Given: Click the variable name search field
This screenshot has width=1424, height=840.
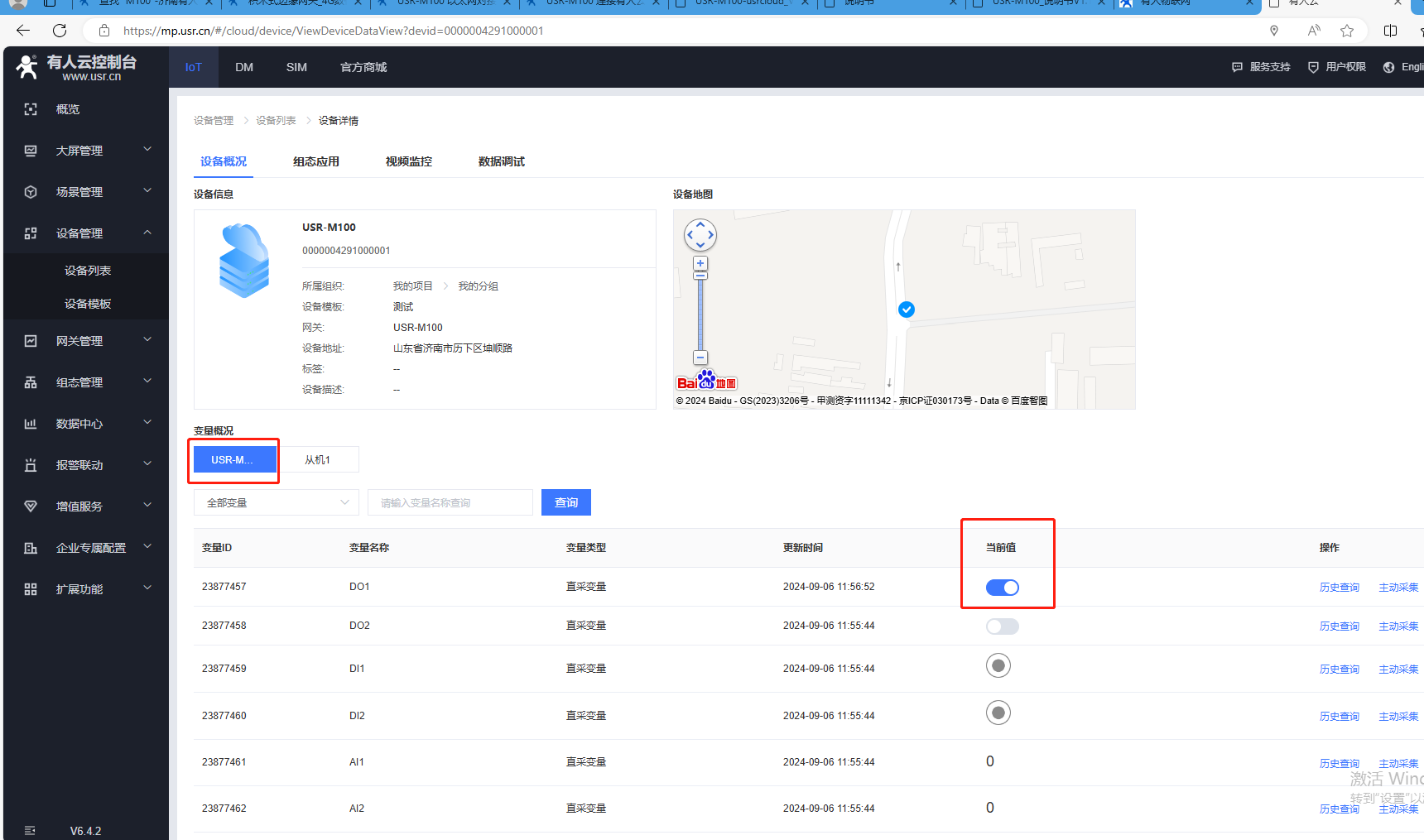Looking at the screenshot, I should [x=450, y=502].
